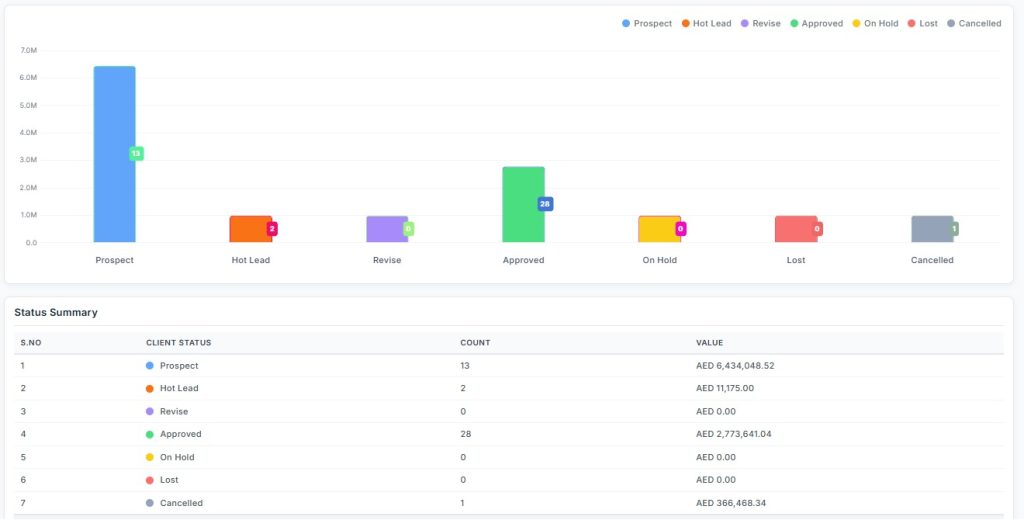Click the Hot Lead x-axis label
1024x520 pixels.
click(251, 260)
